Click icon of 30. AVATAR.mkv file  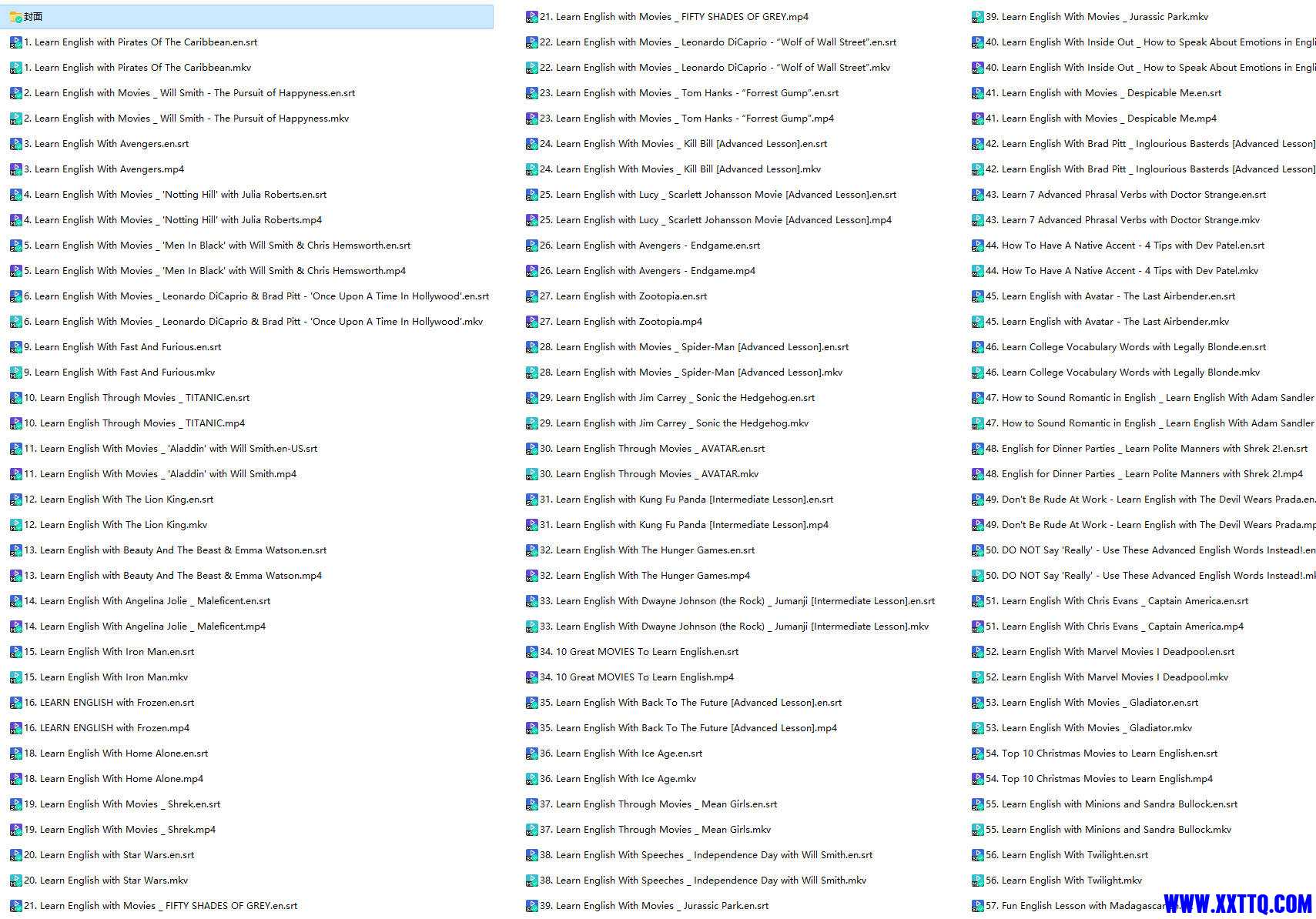pos(531,473)
